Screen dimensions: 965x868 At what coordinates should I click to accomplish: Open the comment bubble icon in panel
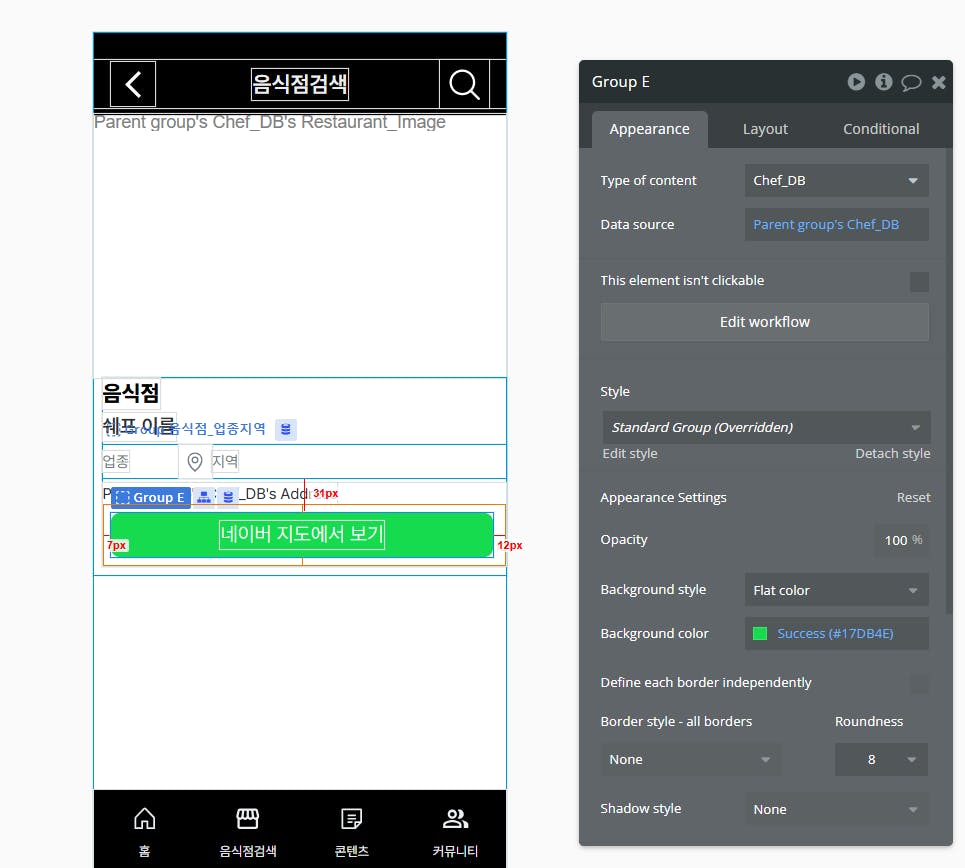(911, 82)
